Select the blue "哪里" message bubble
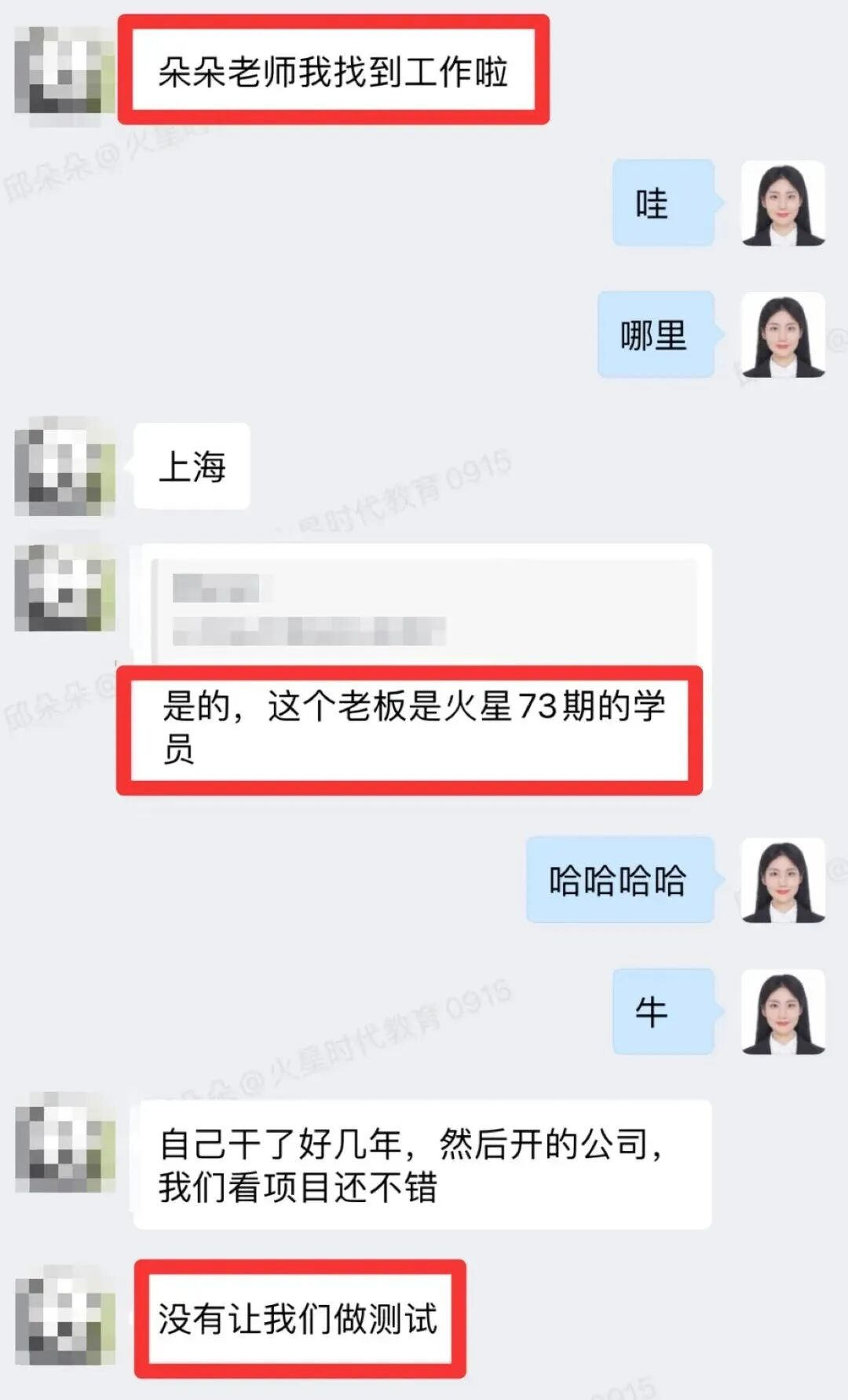The height and width of the screenshot is (1400, 848). click(x=656, y=335)
